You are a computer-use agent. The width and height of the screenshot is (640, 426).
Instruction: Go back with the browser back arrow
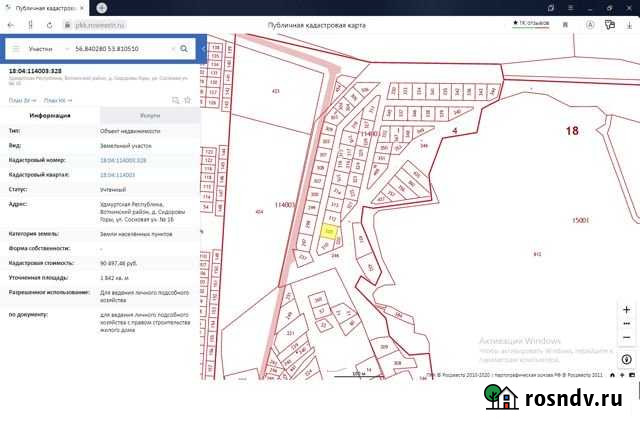[11, 25]
